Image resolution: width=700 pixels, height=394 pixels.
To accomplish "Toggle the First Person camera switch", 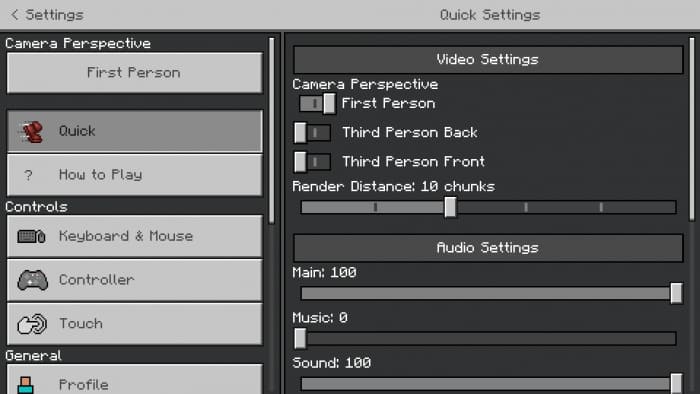I will pyautogui.click(x=317, y=104).
